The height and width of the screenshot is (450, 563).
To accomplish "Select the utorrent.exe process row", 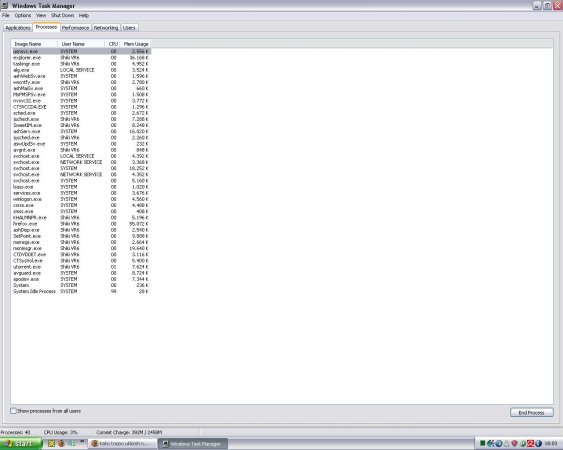I will pyautogui.click(x=81, y=266).
